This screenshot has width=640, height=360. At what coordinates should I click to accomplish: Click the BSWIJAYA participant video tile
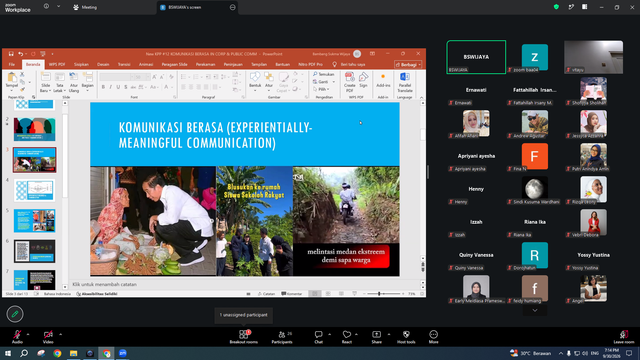(476, 57)
